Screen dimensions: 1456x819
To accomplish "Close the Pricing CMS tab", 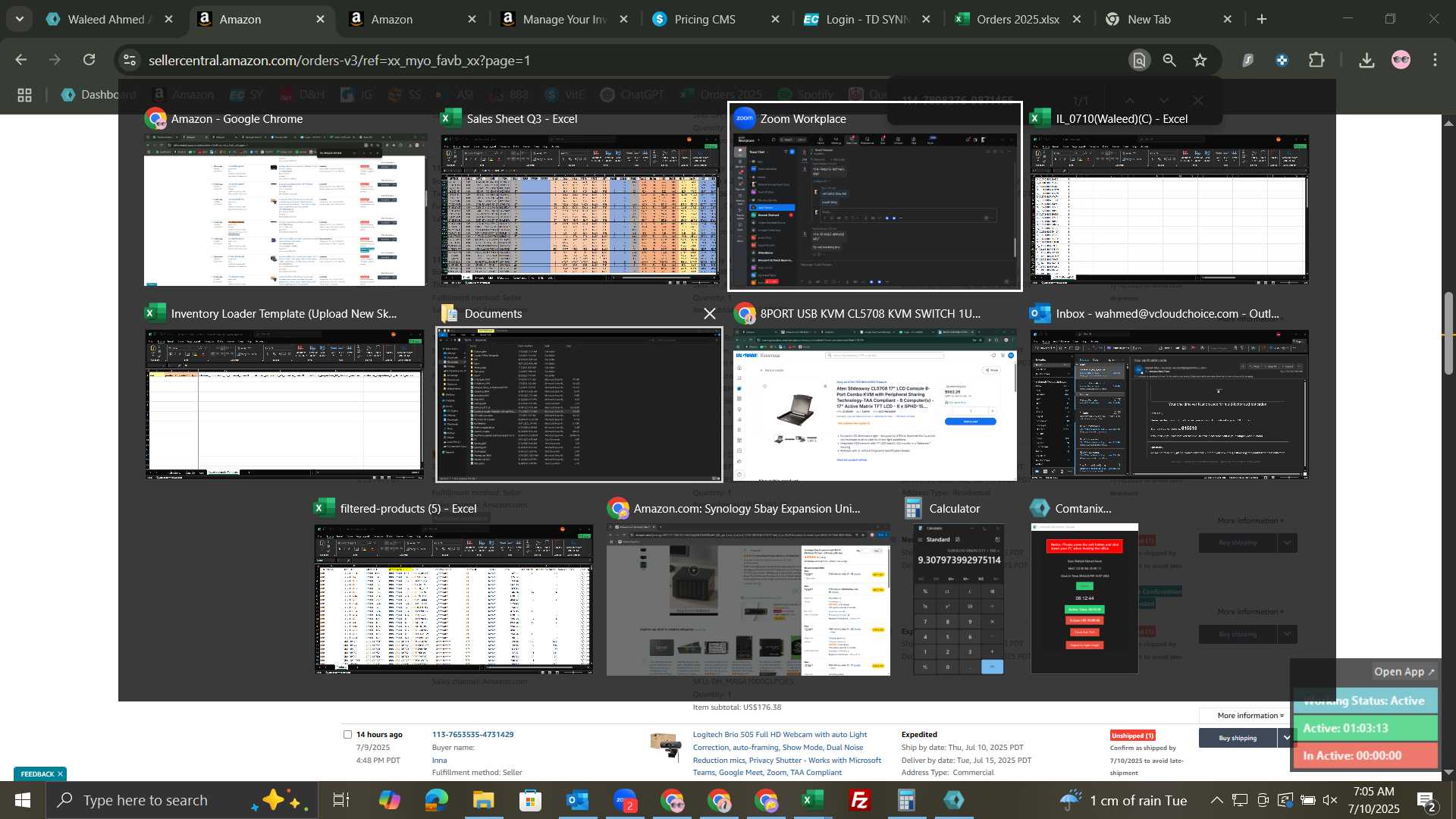I will 775,20.
